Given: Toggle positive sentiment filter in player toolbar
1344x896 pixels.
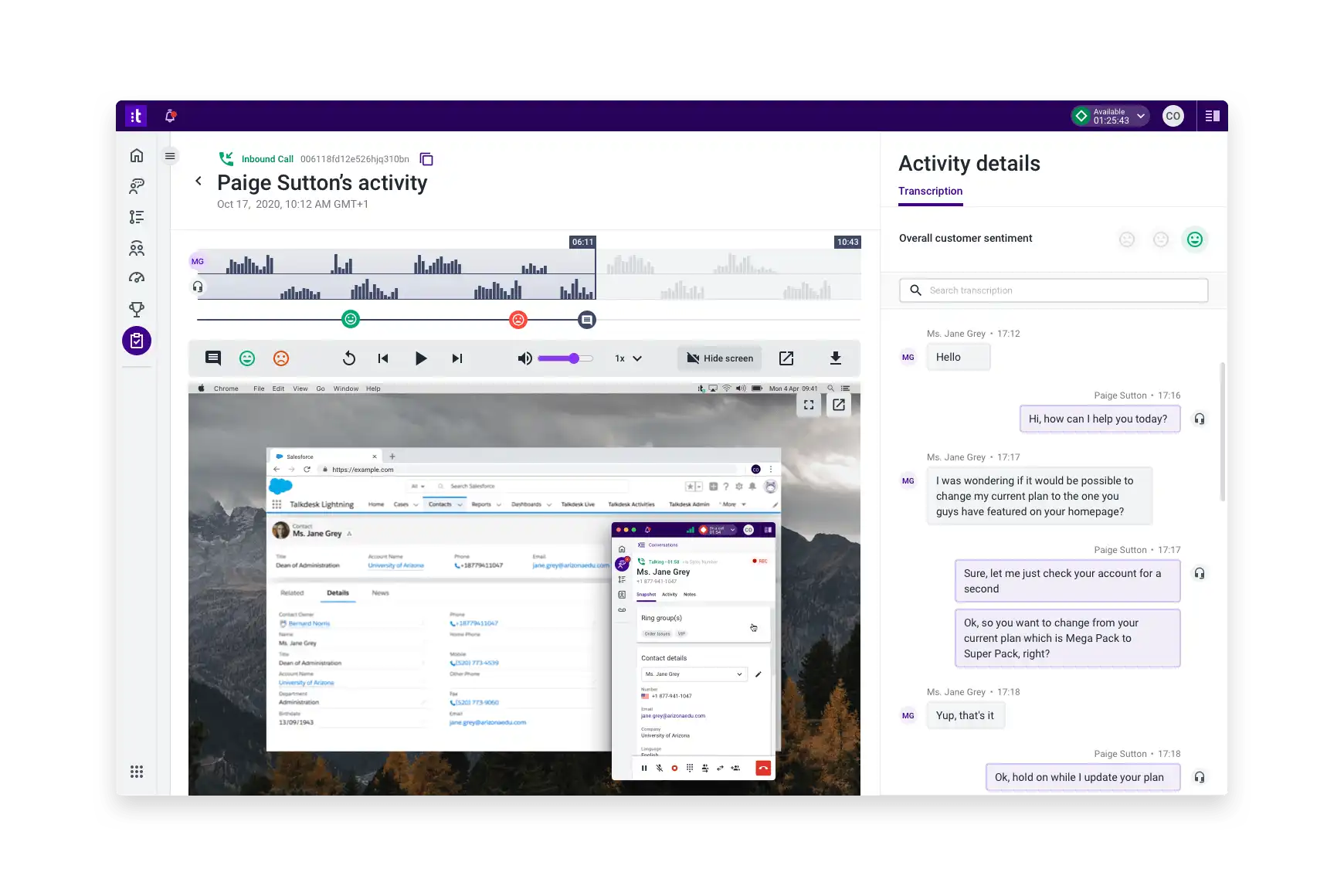Looking at the screenshot, I should [x=247, y=358].
